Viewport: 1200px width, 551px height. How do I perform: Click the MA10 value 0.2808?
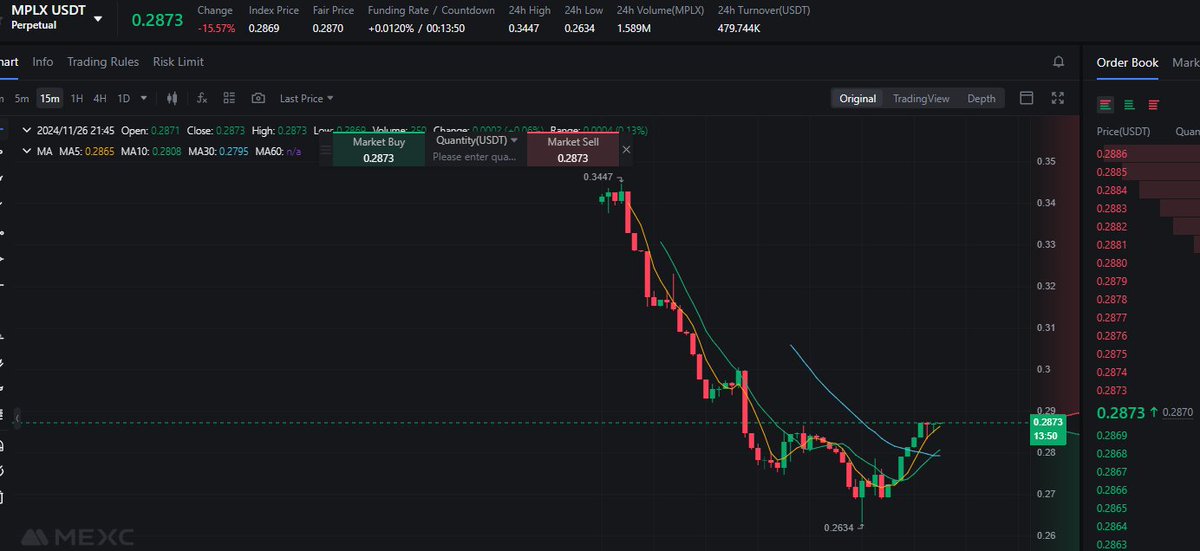coord(166,151)
